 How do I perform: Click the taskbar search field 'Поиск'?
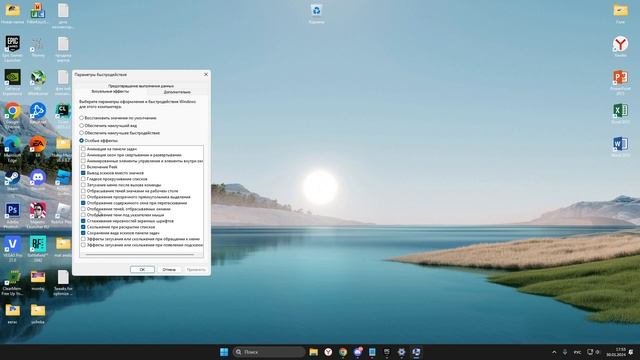[269, 352]
